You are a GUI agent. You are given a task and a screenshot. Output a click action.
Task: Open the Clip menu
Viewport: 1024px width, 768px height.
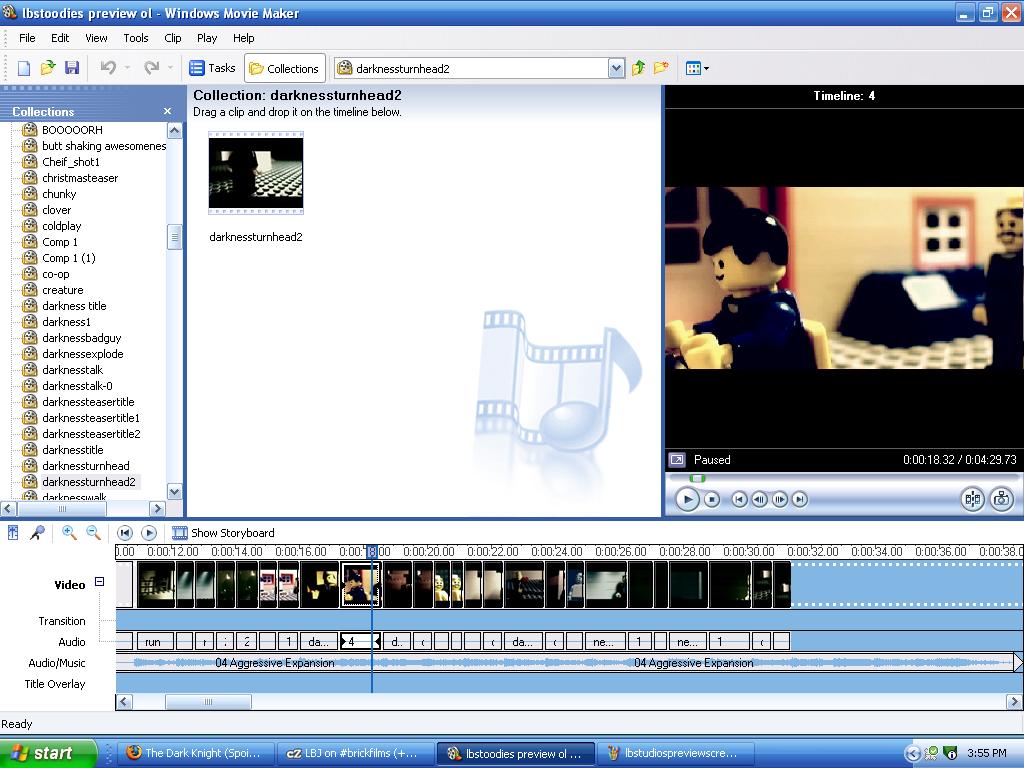pyautogui.click(x=172, y=38)
